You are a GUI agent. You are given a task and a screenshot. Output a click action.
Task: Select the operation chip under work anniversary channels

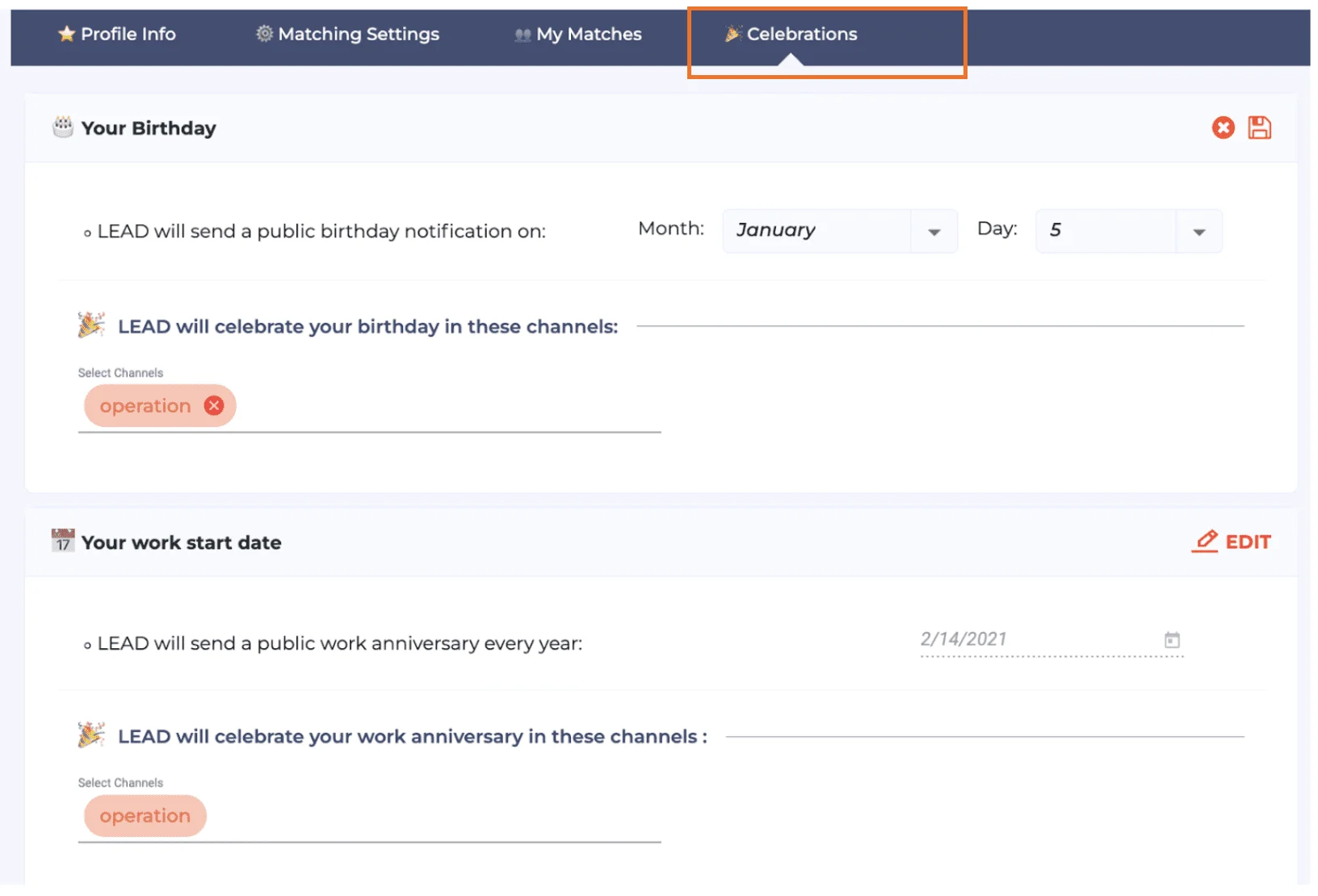[145, 816]
